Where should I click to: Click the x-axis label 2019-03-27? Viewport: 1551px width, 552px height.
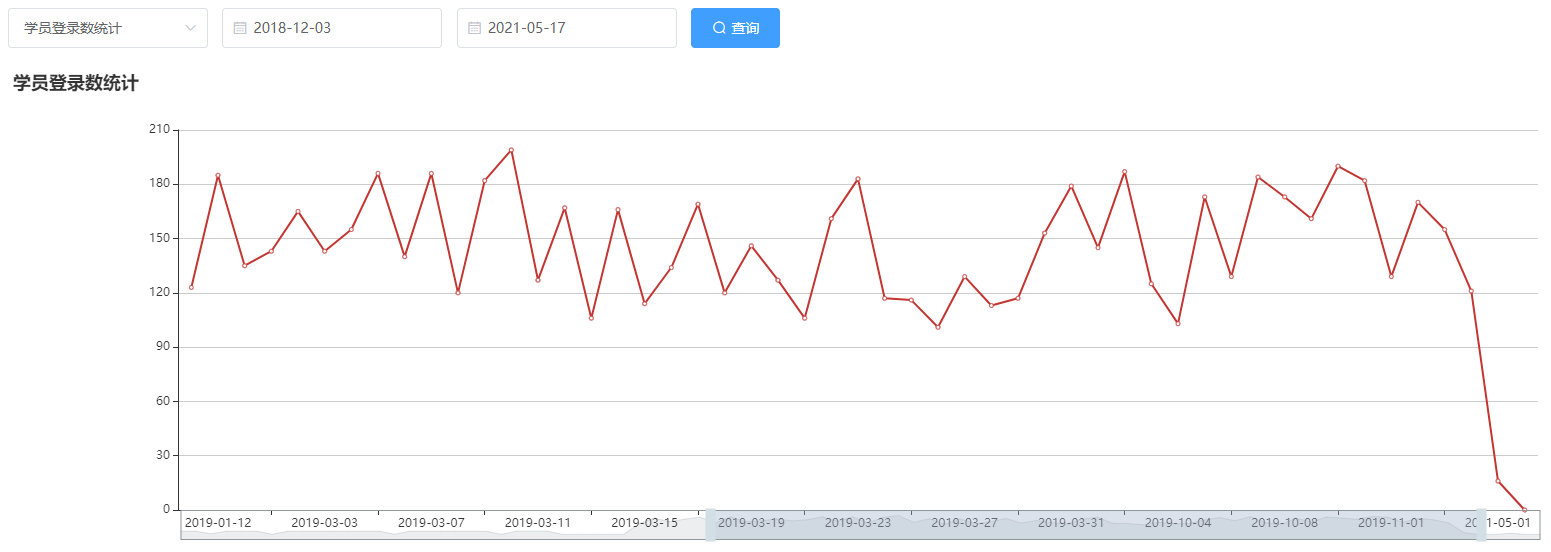point(964,523)
